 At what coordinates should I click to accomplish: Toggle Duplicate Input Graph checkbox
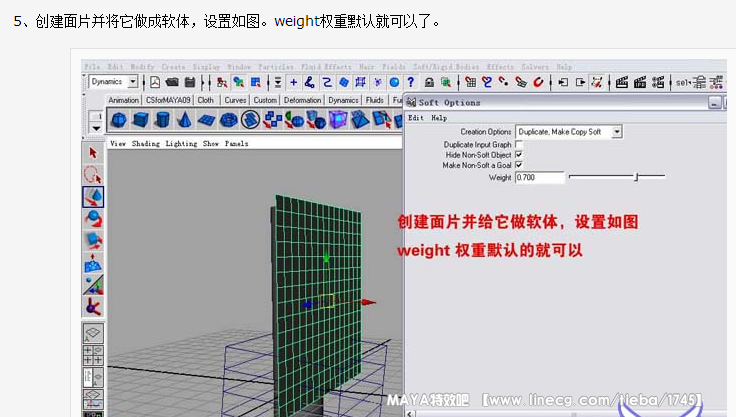519,144
